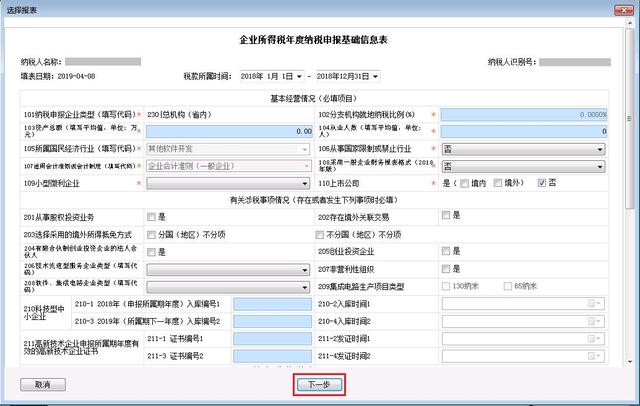The height and width of the screenshot is (406, 640).
Task: Click the 下一步 button
Action: click(x=319, y=384)
